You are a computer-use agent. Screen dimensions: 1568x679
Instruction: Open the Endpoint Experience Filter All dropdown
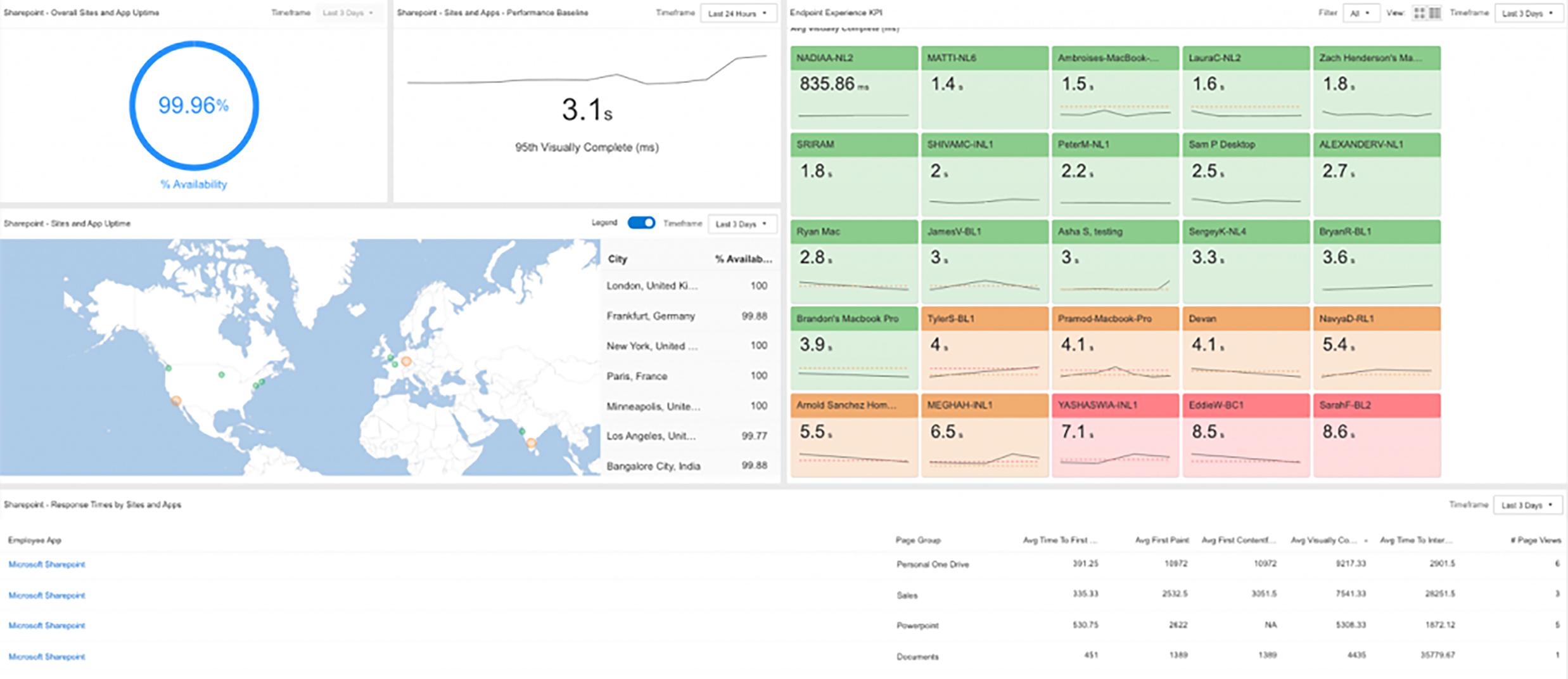1360,13
